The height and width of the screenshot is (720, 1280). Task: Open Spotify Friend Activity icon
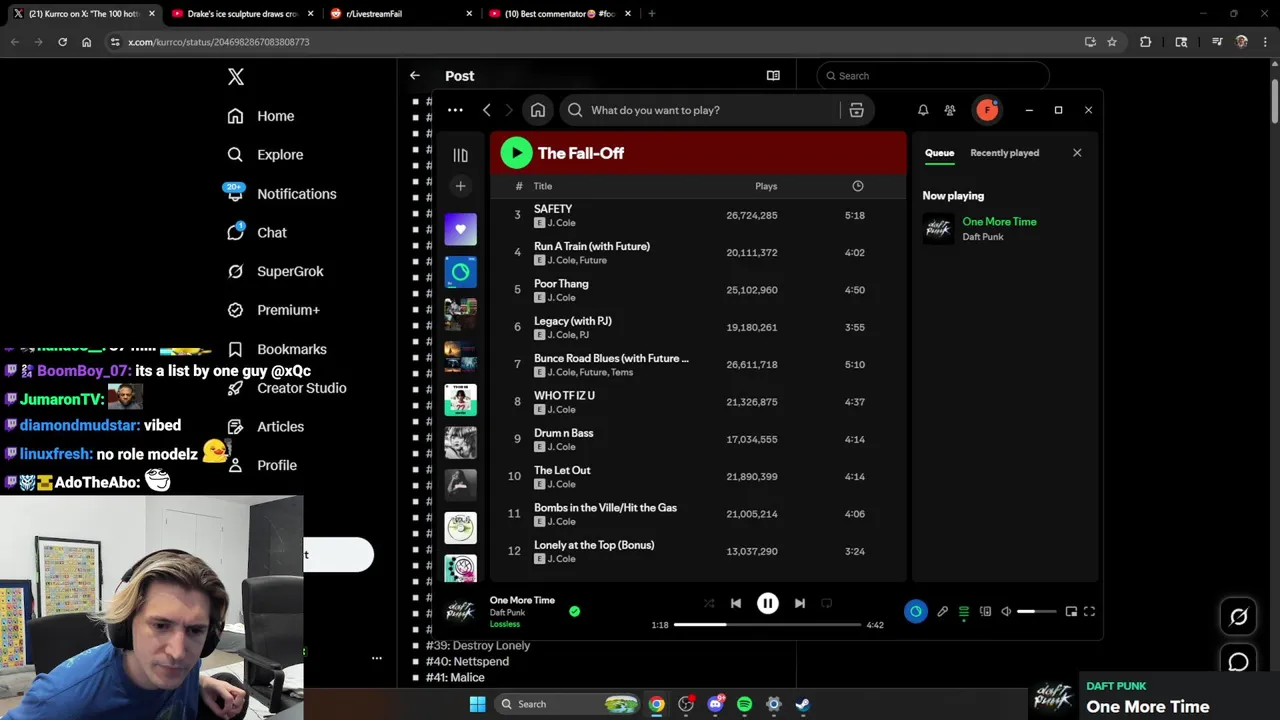click(950, 110)
